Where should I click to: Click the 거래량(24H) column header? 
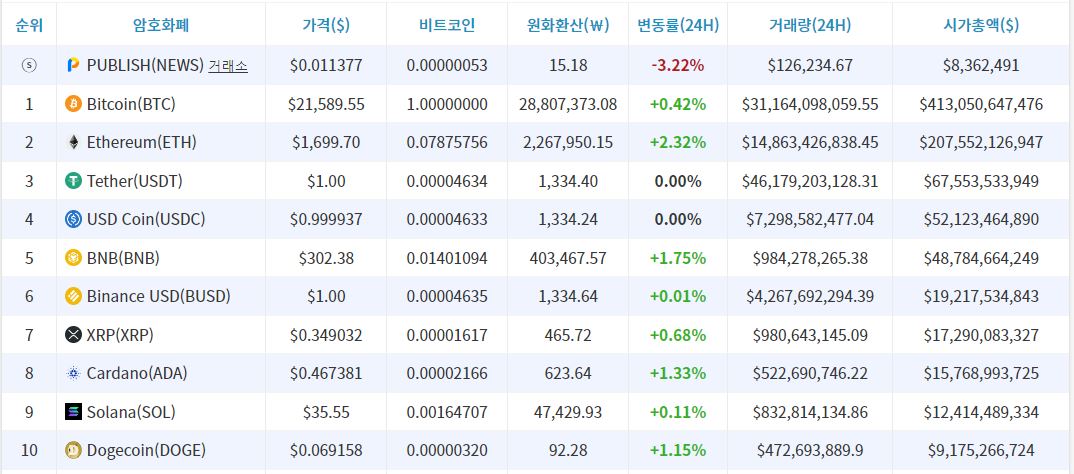coord(810,25)
